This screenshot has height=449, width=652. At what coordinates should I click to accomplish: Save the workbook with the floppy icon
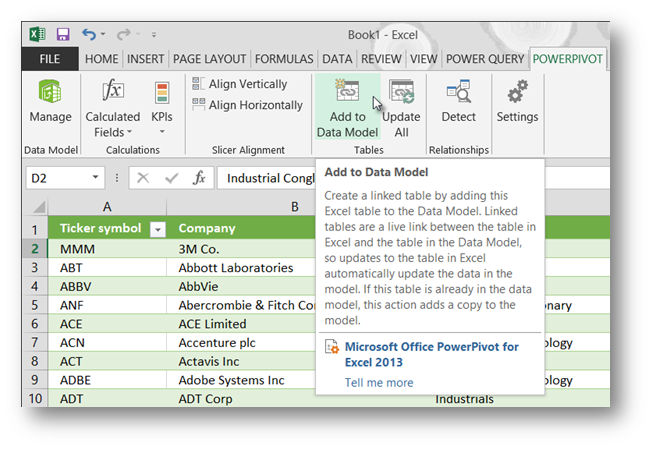[63, 35]
